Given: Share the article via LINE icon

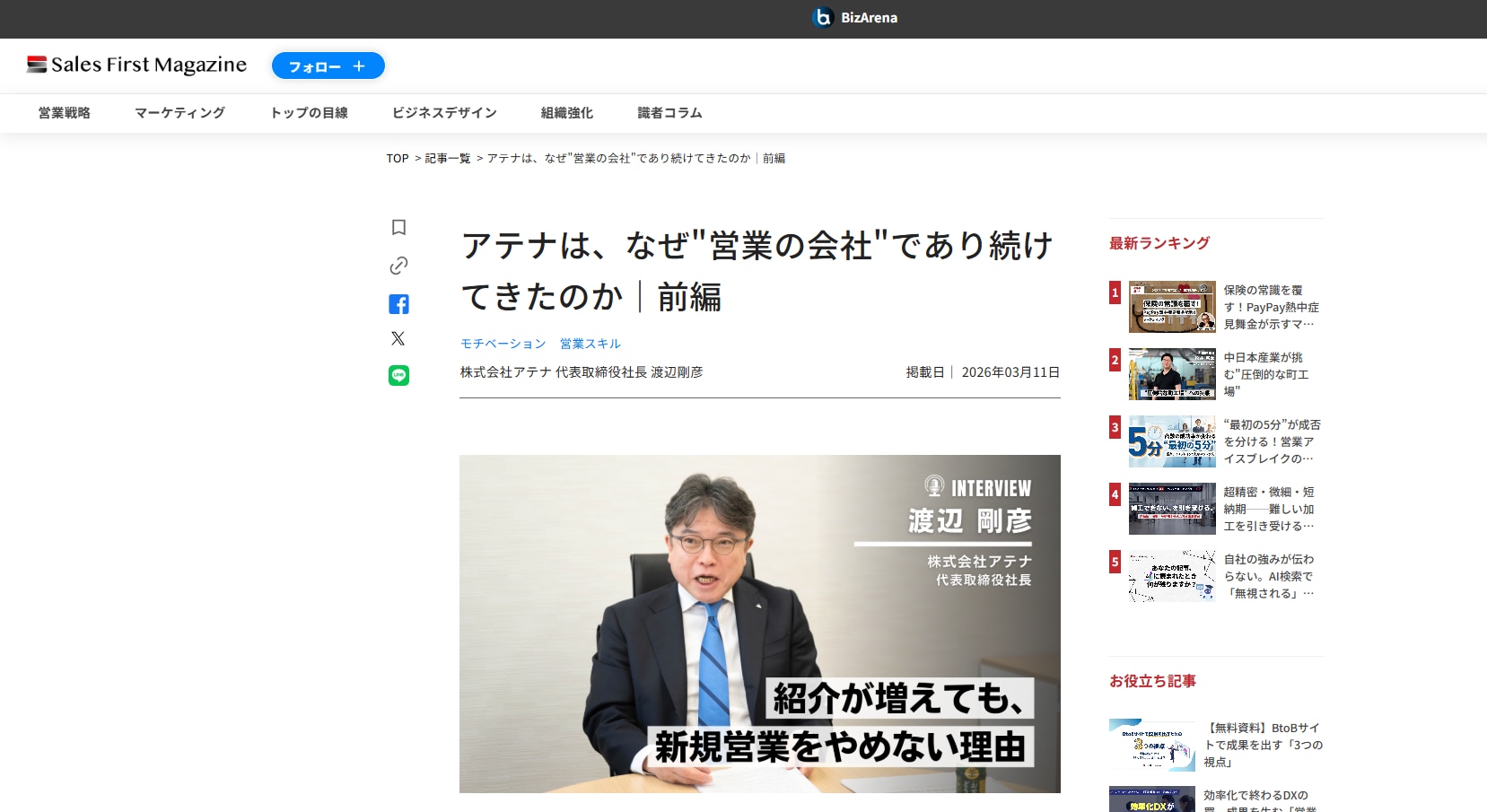Looking at the screenshot, I should (x=398, y=375).
